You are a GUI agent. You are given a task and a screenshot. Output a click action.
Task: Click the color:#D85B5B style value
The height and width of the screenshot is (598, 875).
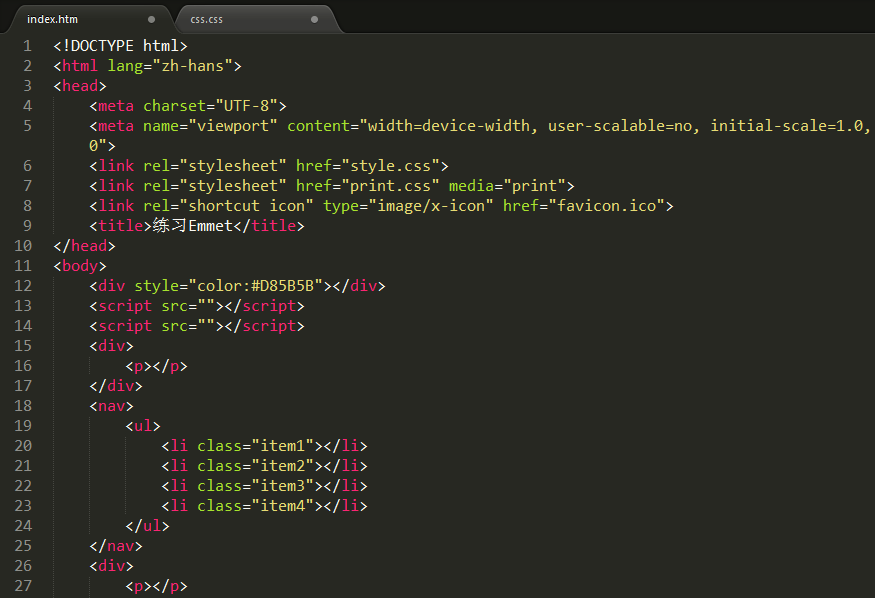pyautogui.click(x=256, y=286)
